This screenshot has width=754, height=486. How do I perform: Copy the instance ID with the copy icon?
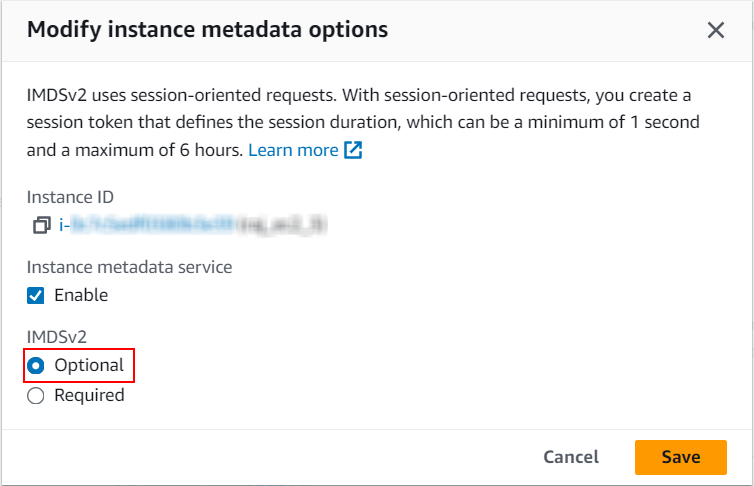(42, 225)
